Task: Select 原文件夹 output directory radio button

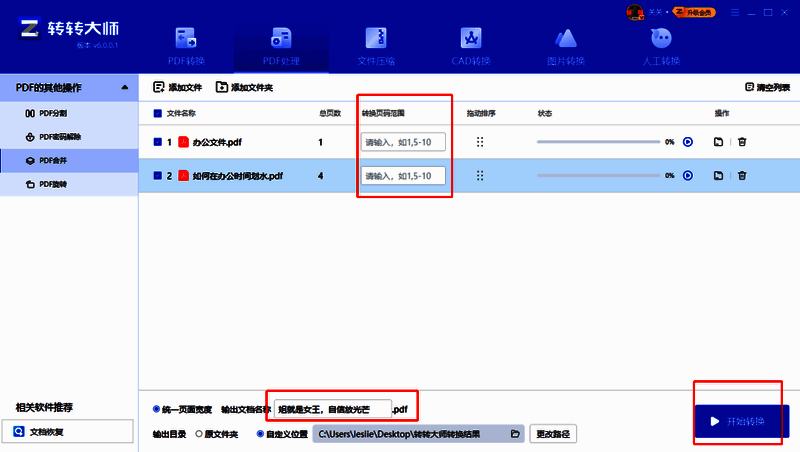Action: (x=198, y=434)
